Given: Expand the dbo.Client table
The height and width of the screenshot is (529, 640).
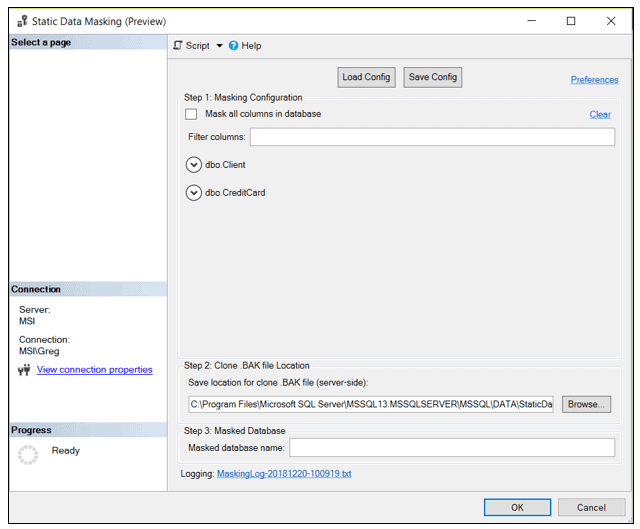Looking at the screenshot, I should point(194,165).
